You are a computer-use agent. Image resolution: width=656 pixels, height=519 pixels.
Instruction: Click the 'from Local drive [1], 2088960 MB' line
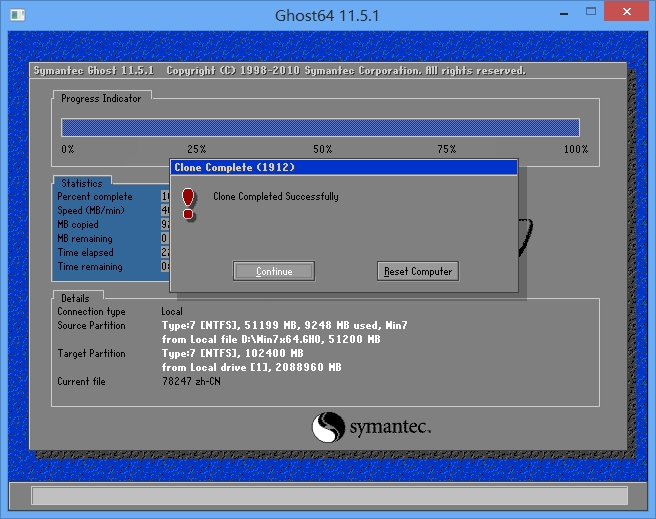click(251, 367)
